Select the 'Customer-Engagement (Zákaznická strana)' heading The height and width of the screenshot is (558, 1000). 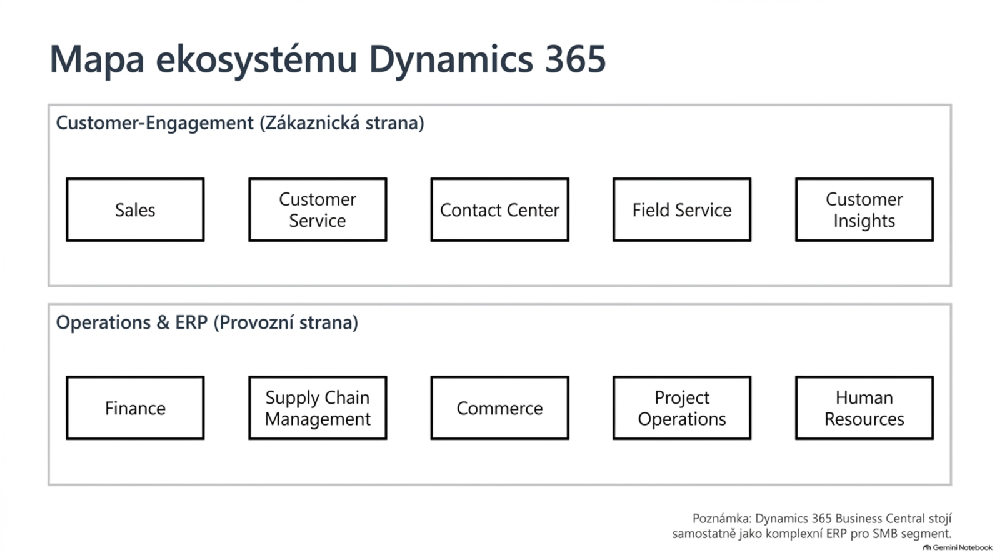(240, 123)
